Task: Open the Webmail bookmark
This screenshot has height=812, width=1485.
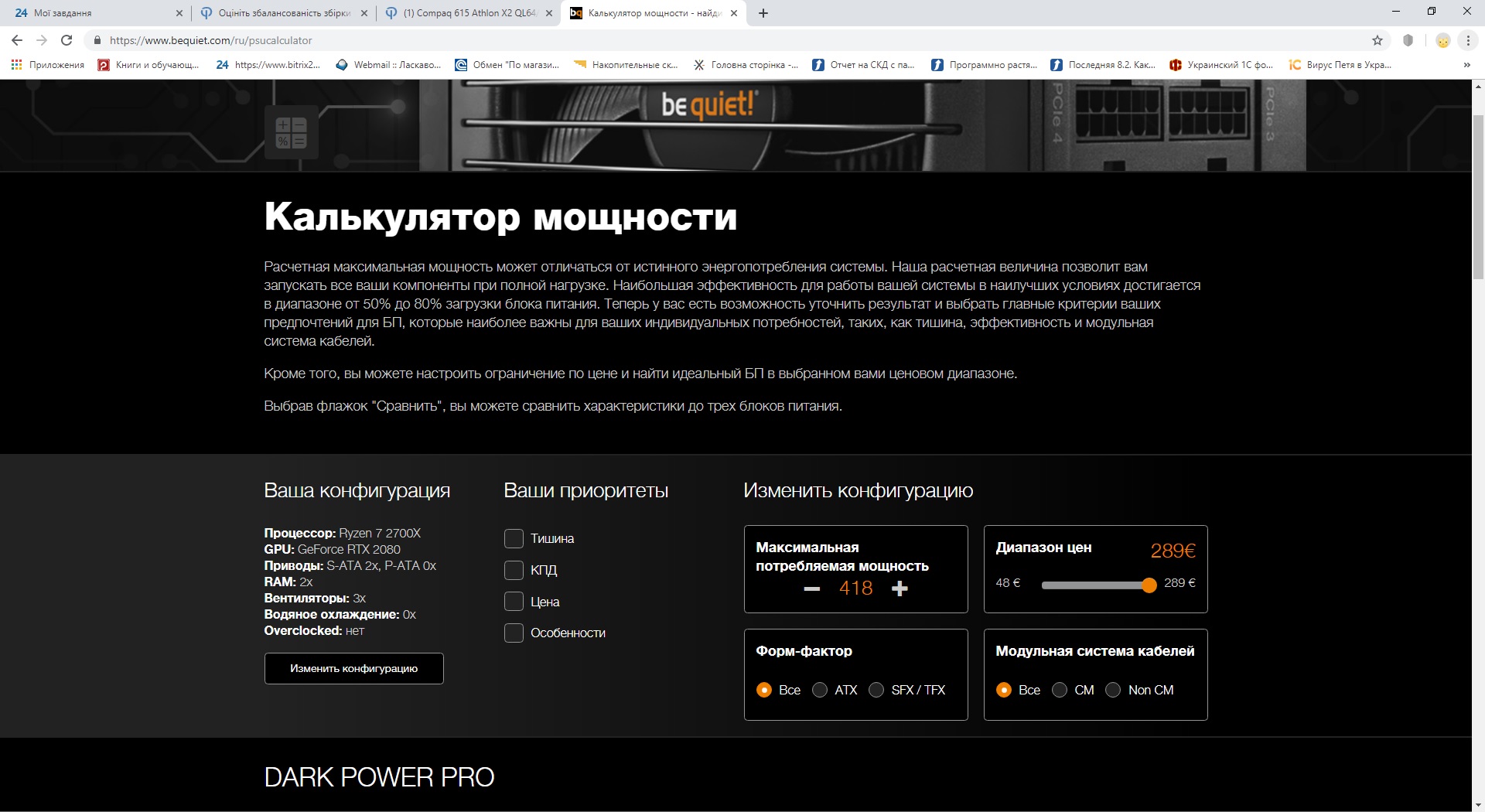Action: pos(388,65)
